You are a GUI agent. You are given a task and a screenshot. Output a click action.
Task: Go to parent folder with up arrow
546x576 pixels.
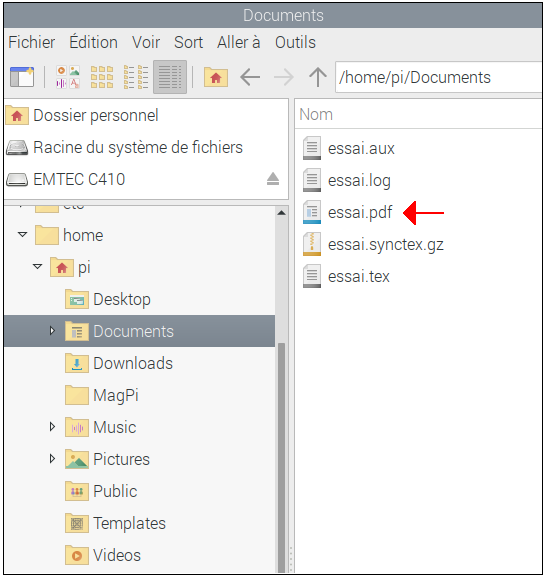click(318, 77)
